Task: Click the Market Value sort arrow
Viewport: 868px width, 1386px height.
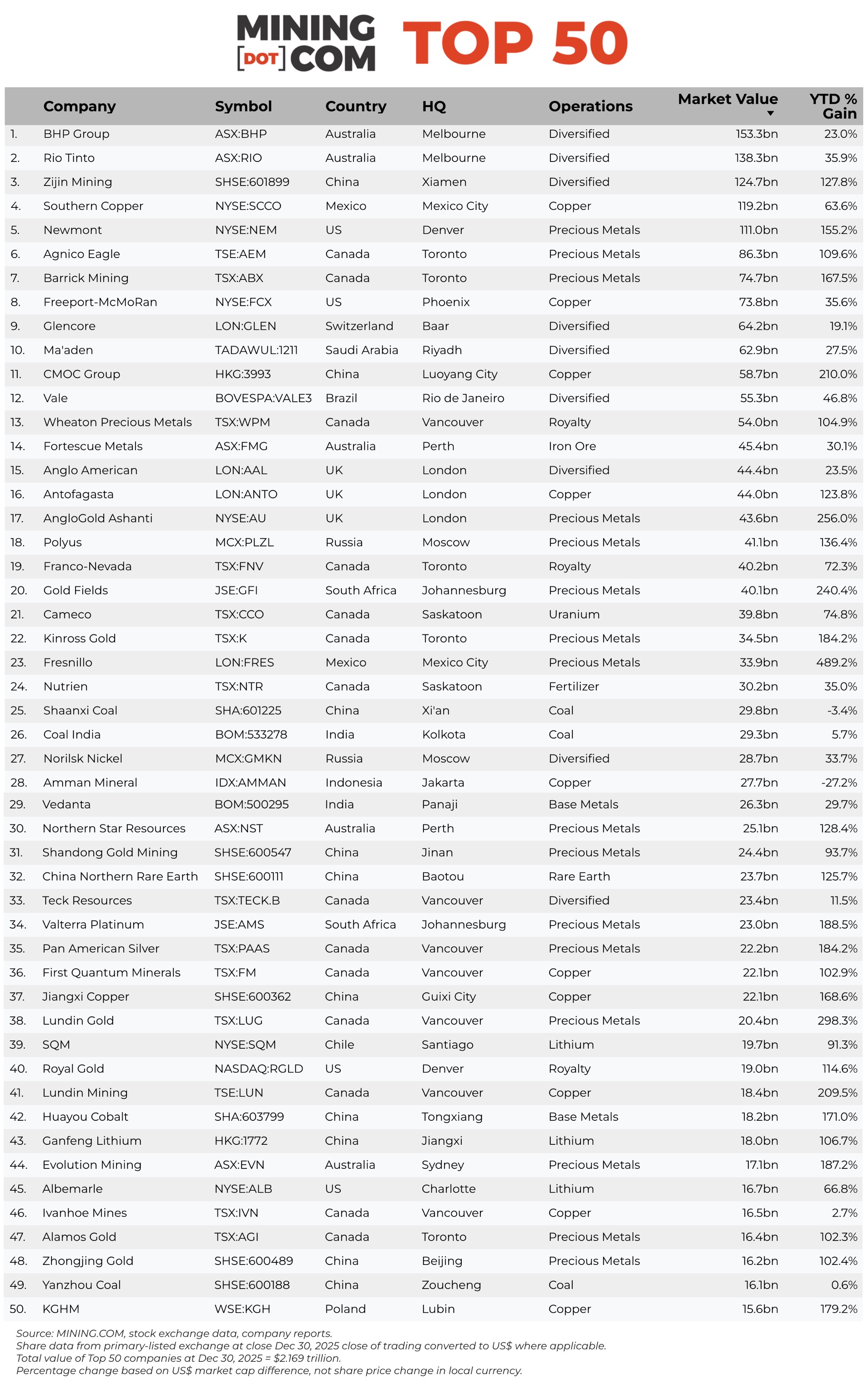Action: point(770,113)
